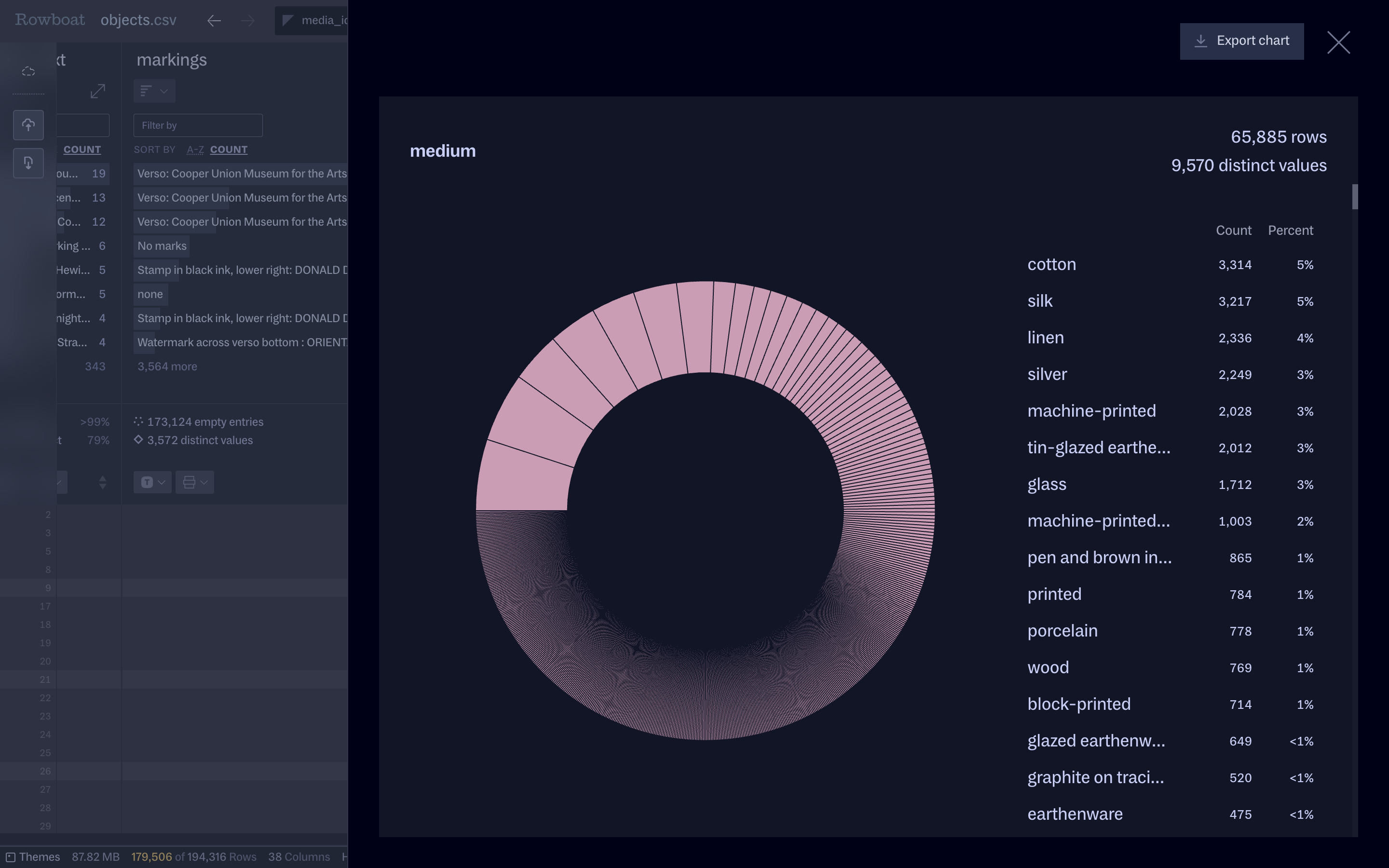
Task: Click the chart legend scrollbar thumb
Action: 1355,197
